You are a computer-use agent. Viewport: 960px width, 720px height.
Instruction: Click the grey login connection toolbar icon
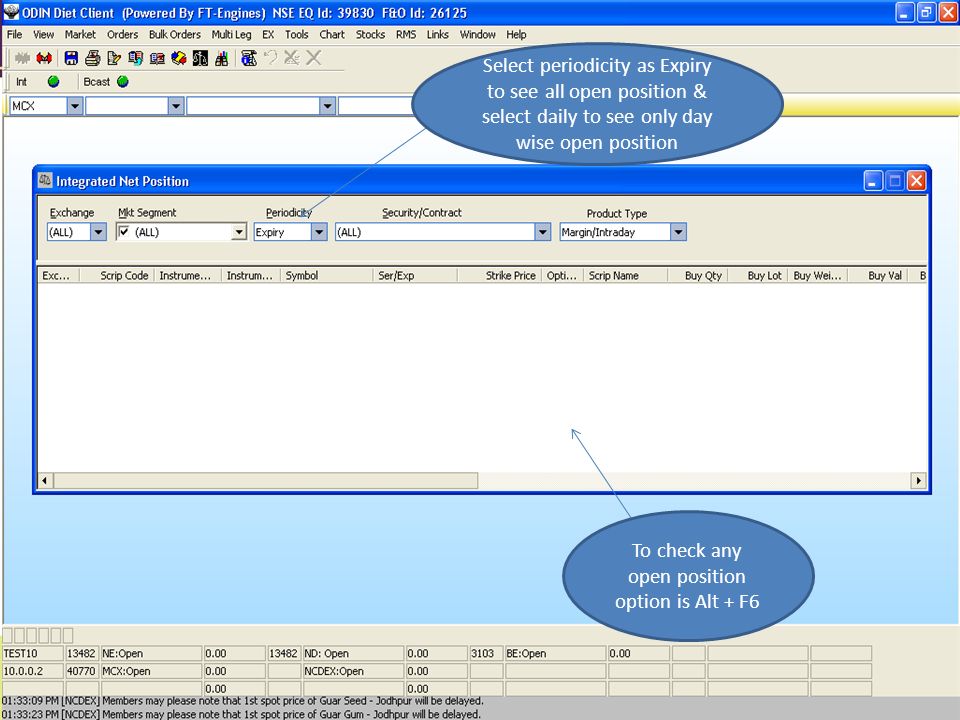point(23,58)
